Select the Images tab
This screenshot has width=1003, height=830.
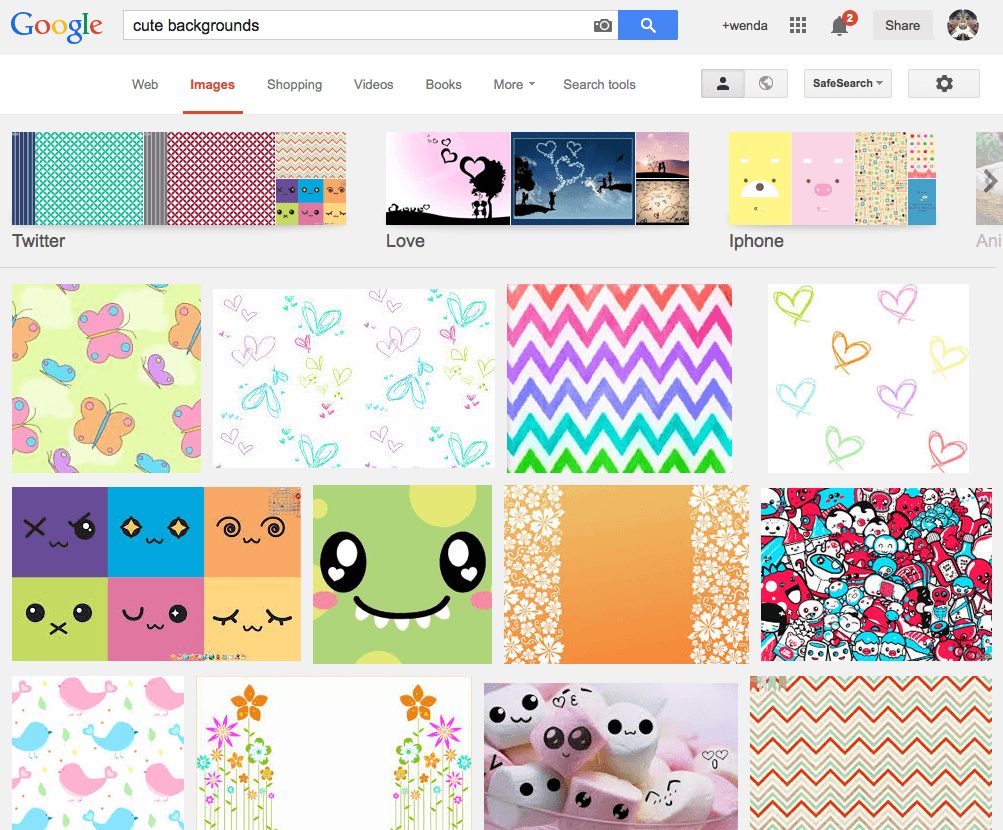click(212, 84)
